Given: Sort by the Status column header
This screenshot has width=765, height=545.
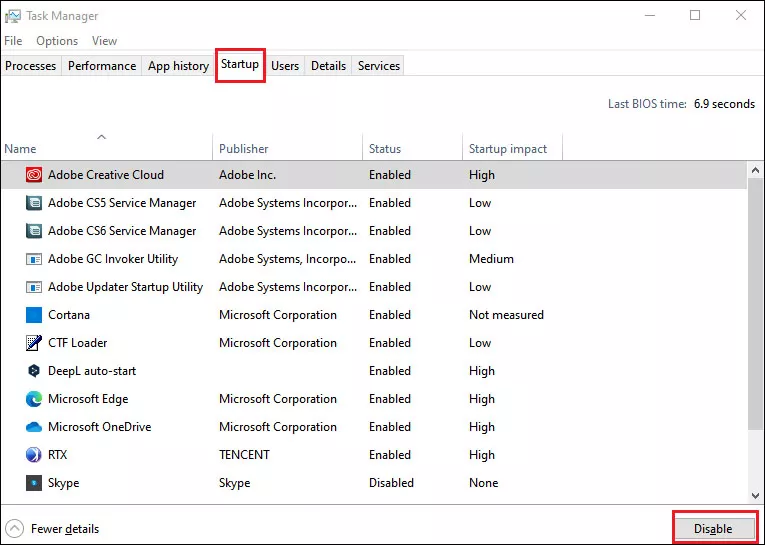Looking at the screenshot, I should coord(412,147).
